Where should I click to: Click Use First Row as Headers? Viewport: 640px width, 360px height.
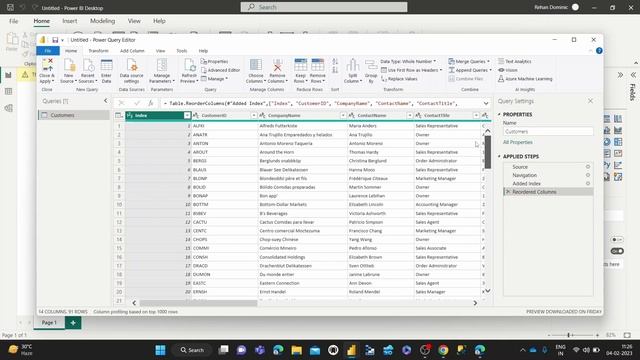[x=411, y=70]
